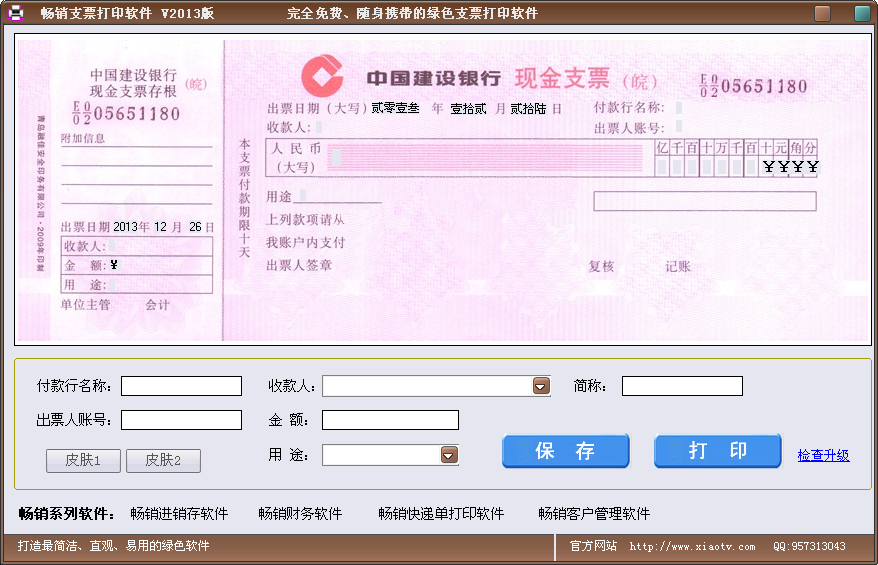878x565 pixels.
Task: Click the check stub date 2013年 12 月 26 日
Action: [164, 227]
